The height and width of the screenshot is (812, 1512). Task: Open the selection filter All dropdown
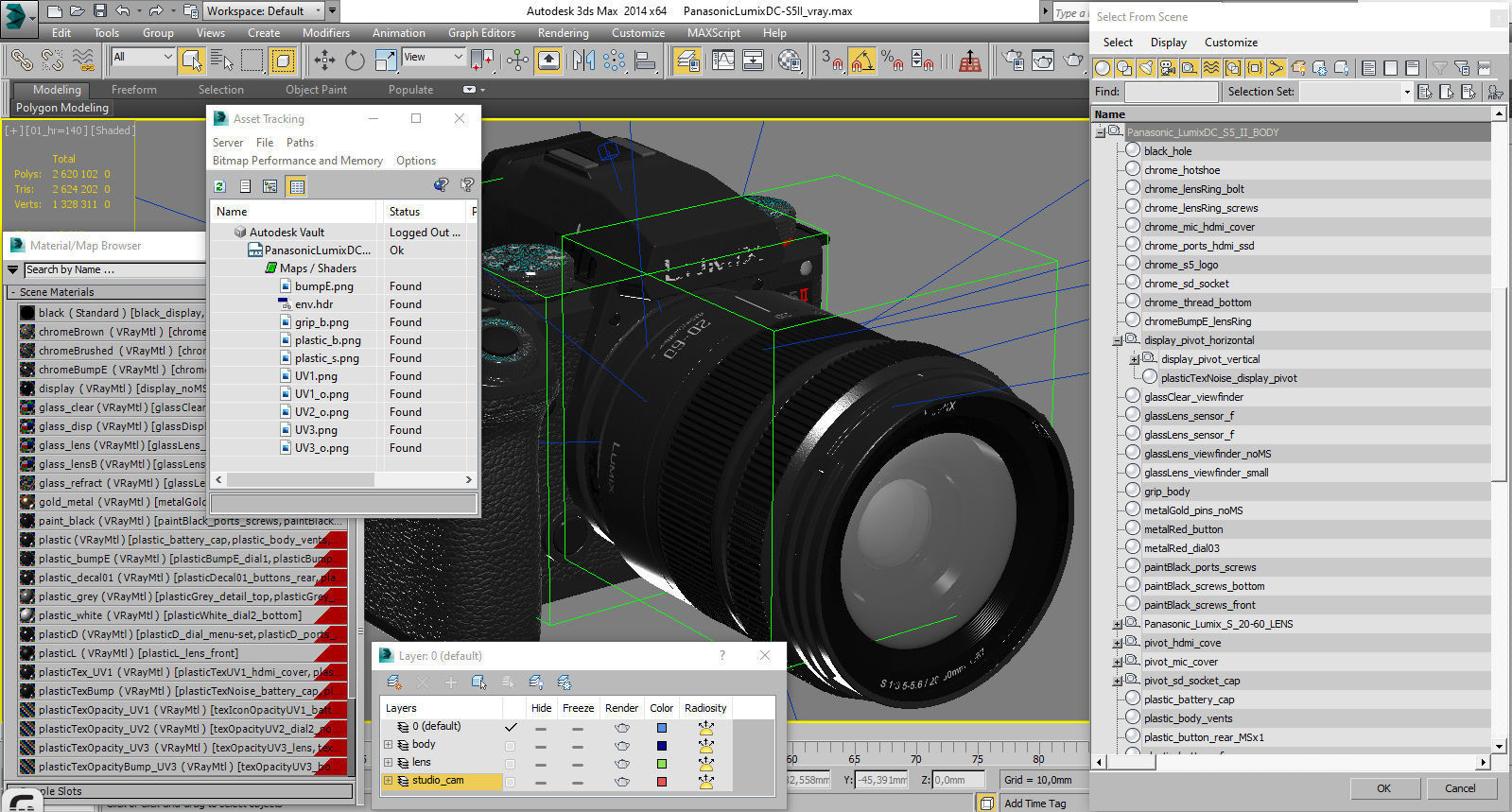[x=143, y=58]
